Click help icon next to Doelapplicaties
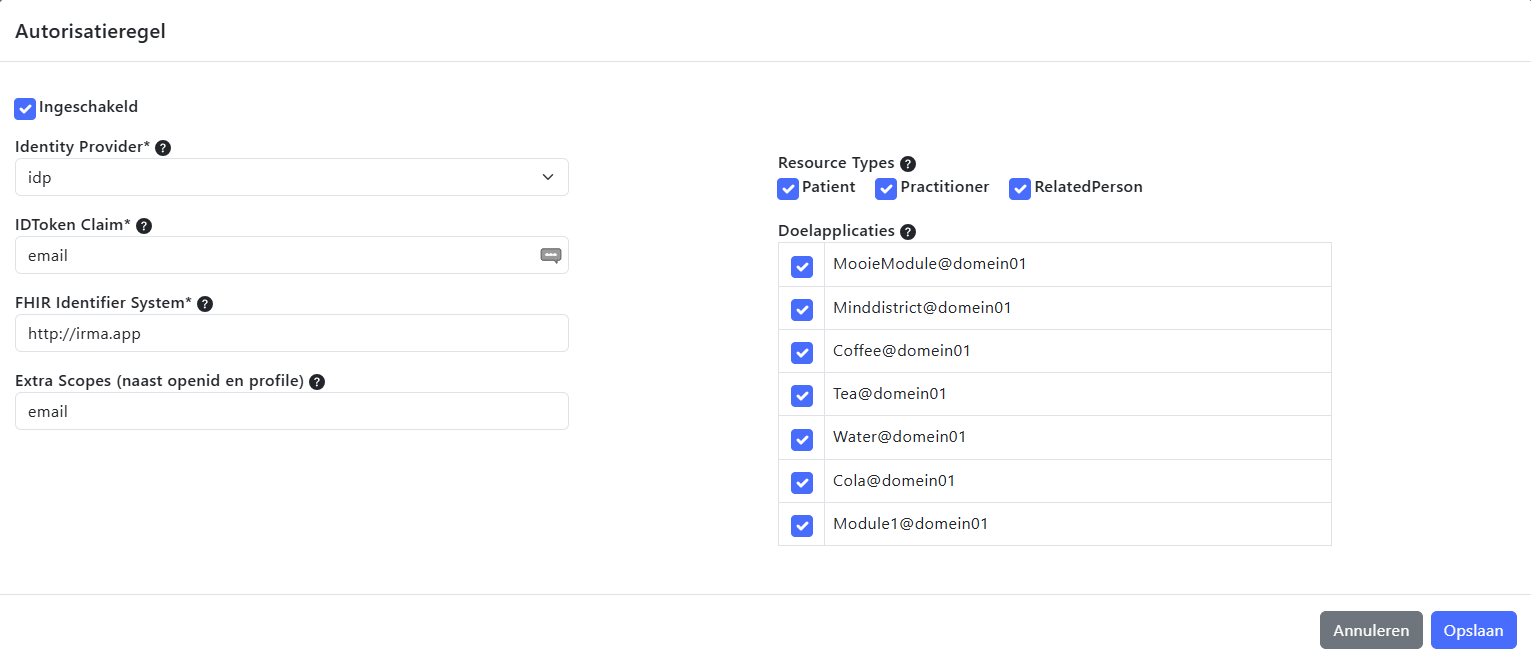The image size is (1531, 662). click(x=908, y=232)
